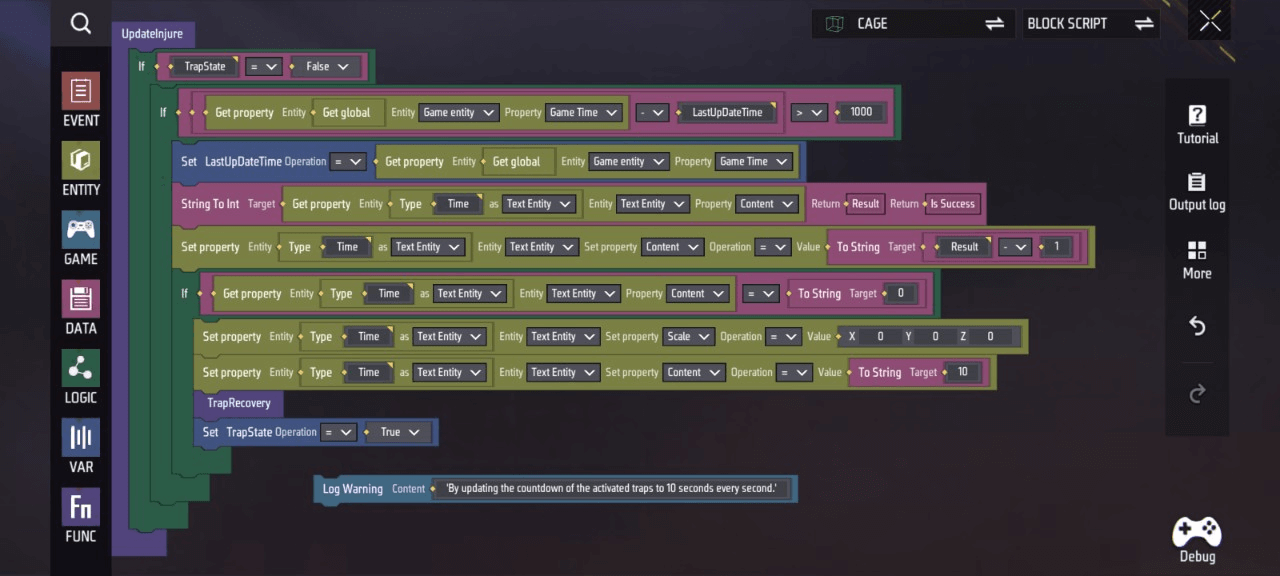Expand the Set TrapState True dropdown
The height and width of the screenshot is (576, 1280).
[398, 432]
